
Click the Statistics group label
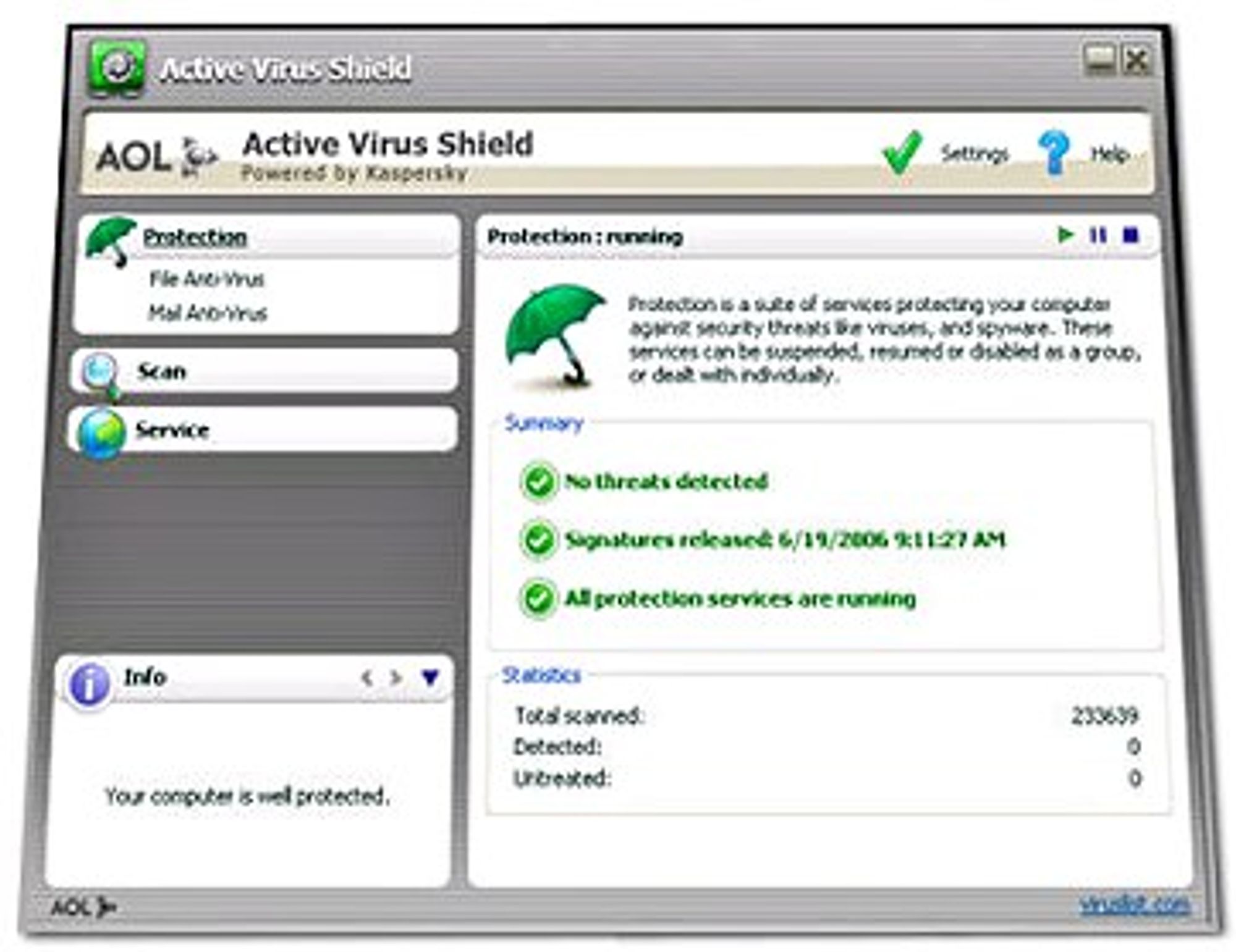point(541,675)
